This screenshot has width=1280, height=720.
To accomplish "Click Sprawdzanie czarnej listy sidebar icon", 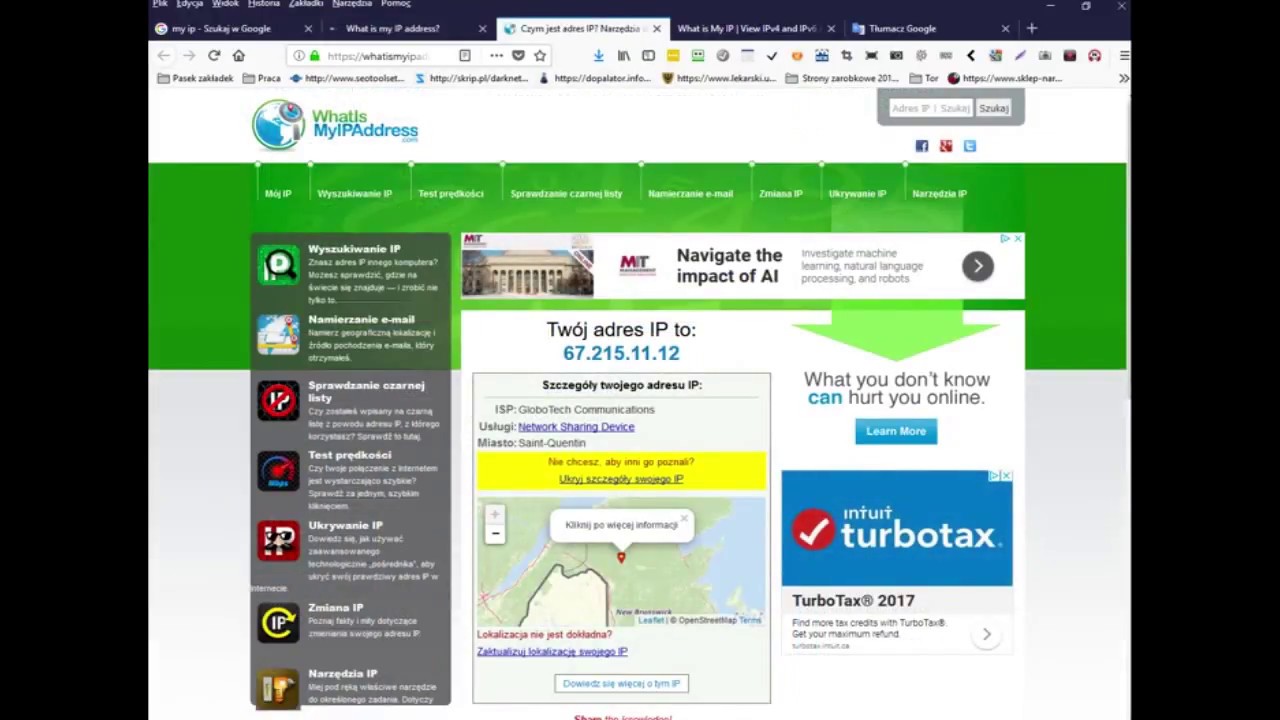I will coord(278,401).
